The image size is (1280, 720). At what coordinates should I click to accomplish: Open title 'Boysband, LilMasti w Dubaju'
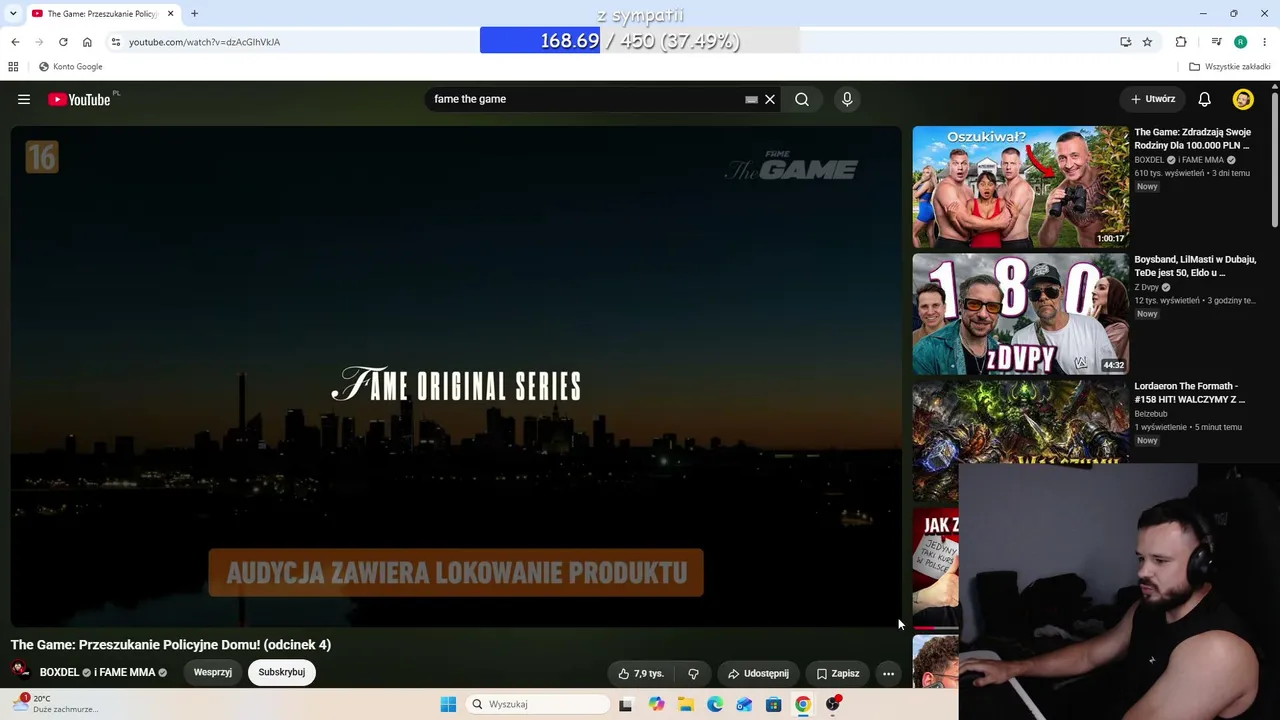coord(1195,266)
